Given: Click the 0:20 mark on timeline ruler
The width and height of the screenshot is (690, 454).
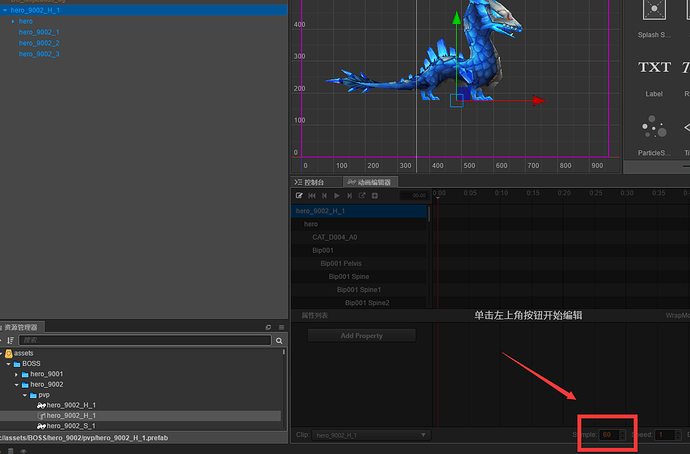Looking at the screenshot, I should [564, 193].
